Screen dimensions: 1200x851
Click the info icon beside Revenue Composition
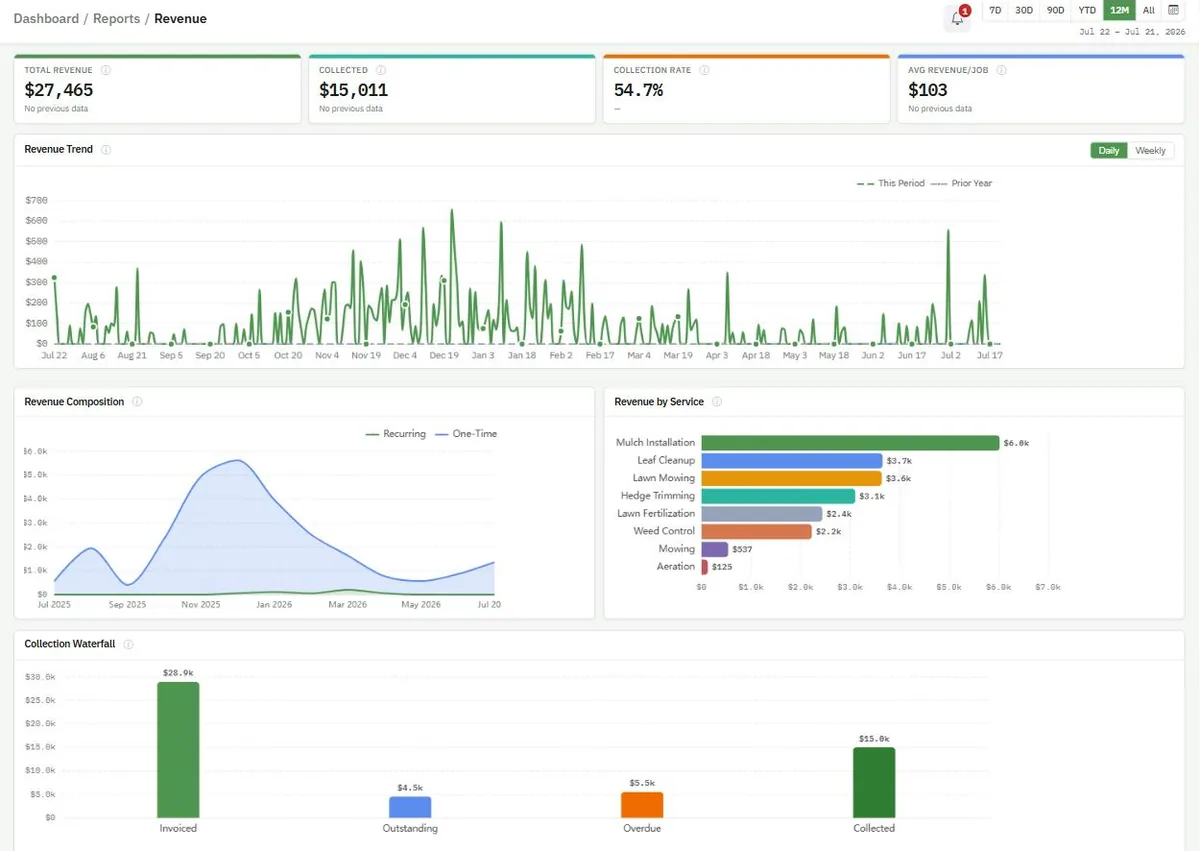[x=137, y=402]
